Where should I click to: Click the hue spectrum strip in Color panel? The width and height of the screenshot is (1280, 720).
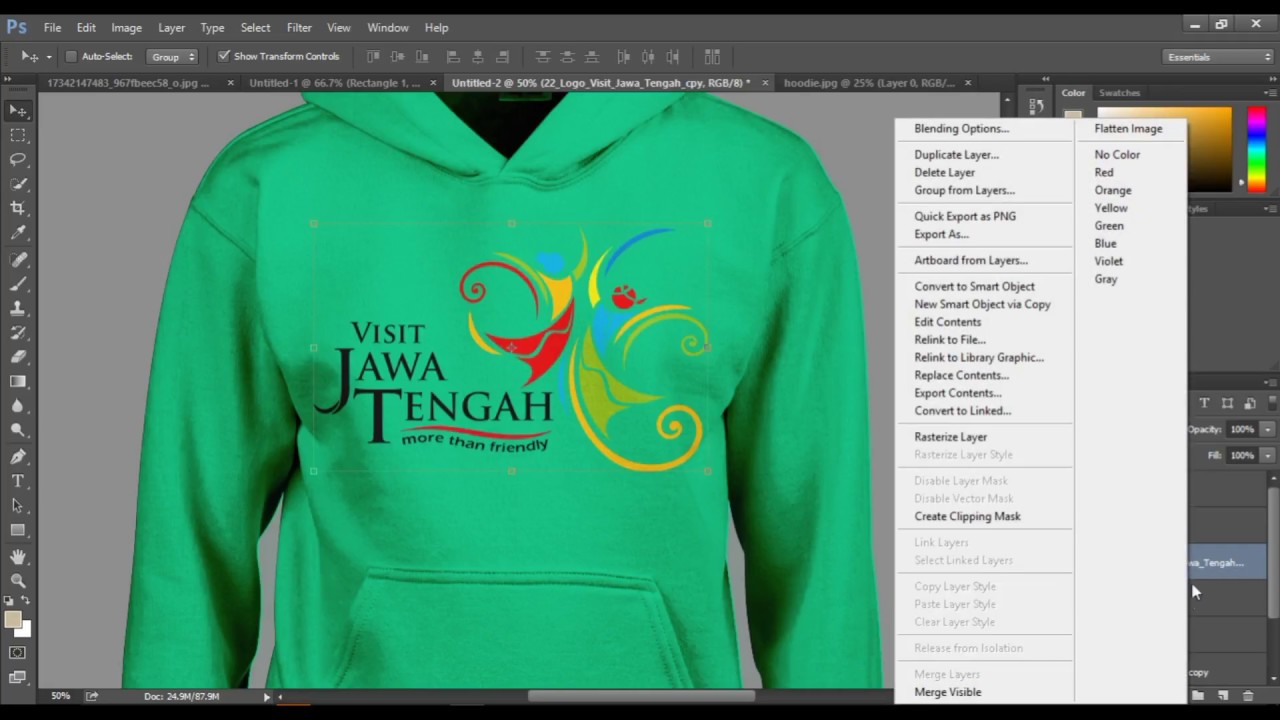pos(1257,150)
